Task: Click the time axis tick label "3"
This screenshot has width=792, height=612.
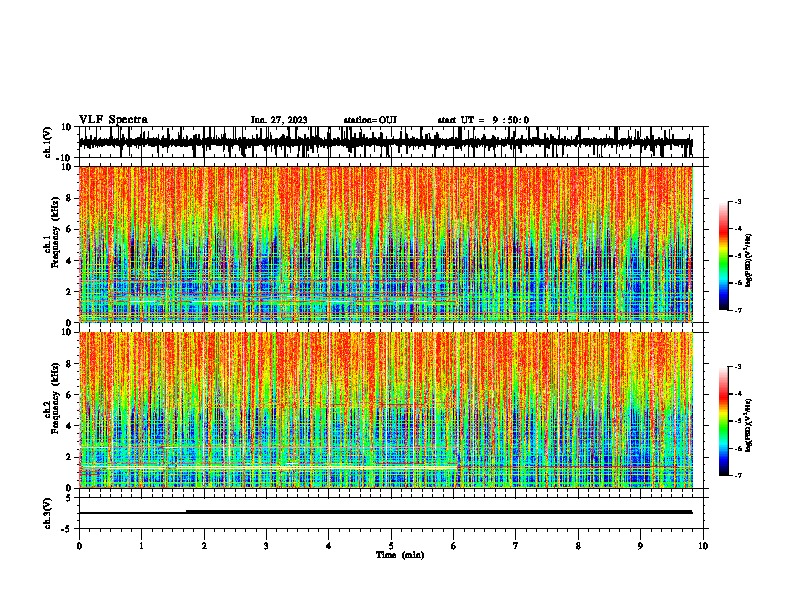Action: click(x=266, y=546)
